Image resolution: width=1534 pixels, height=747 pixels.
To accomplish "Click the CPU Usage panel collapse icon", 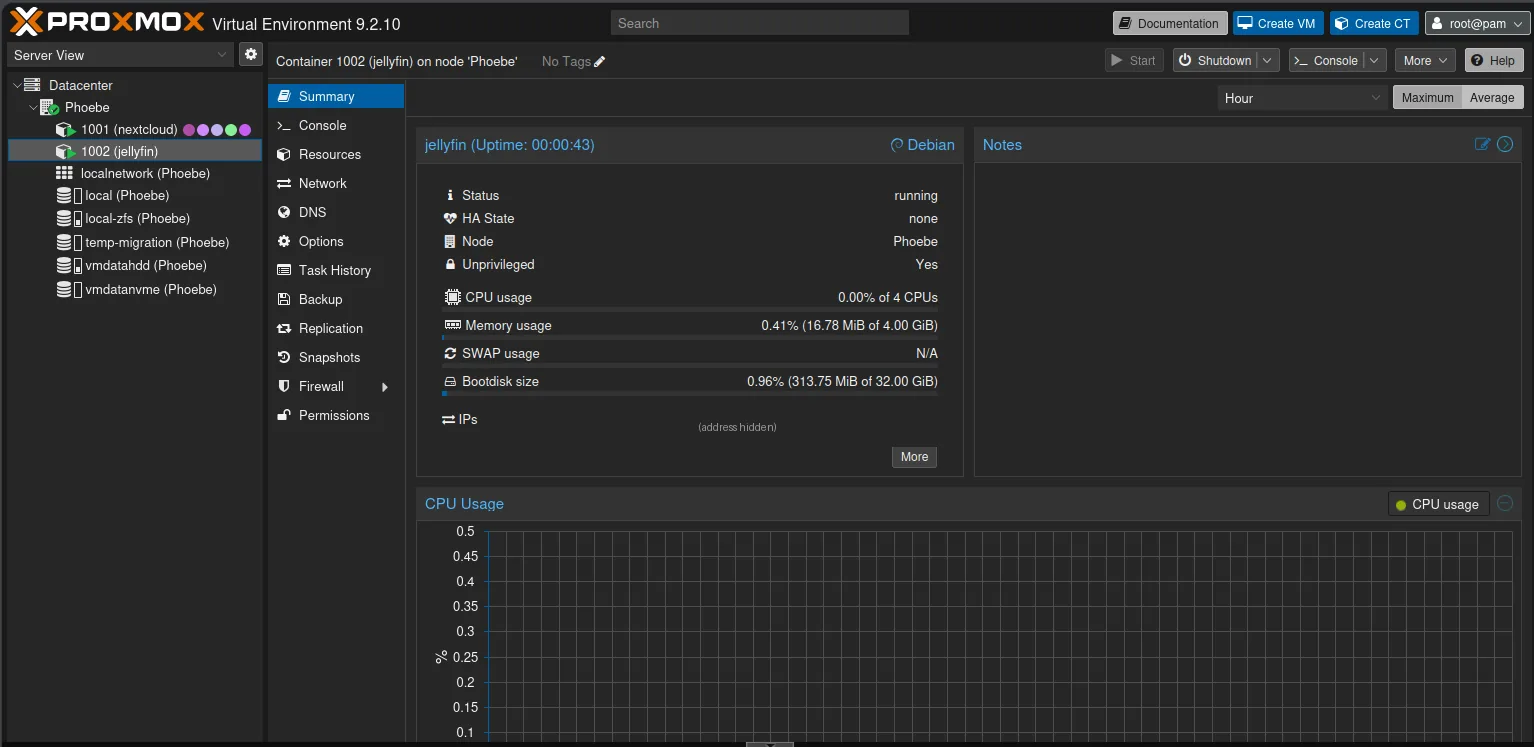I will [1505, 504].
